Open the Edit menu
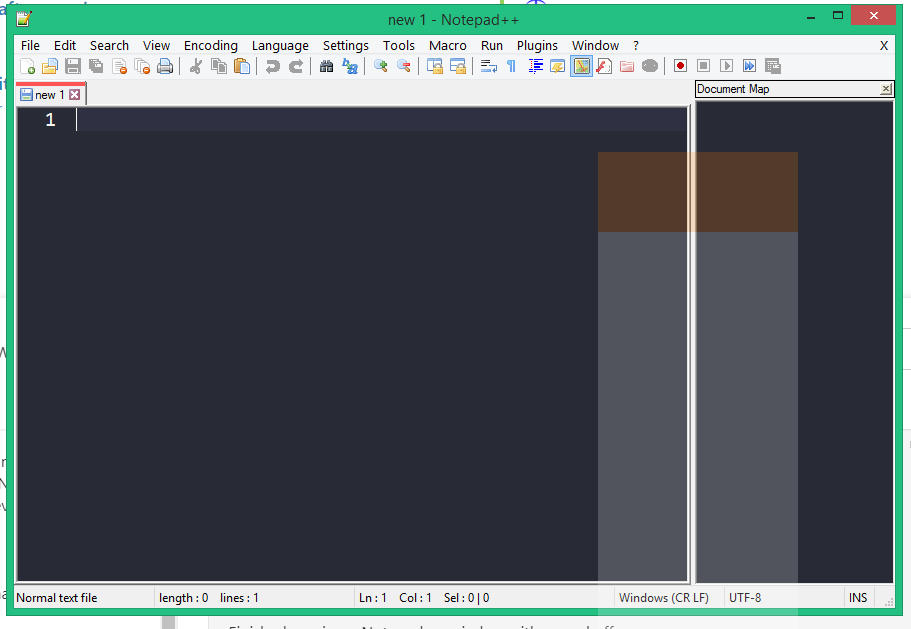This screenshot has width=911, height=629. coord(65,45)
